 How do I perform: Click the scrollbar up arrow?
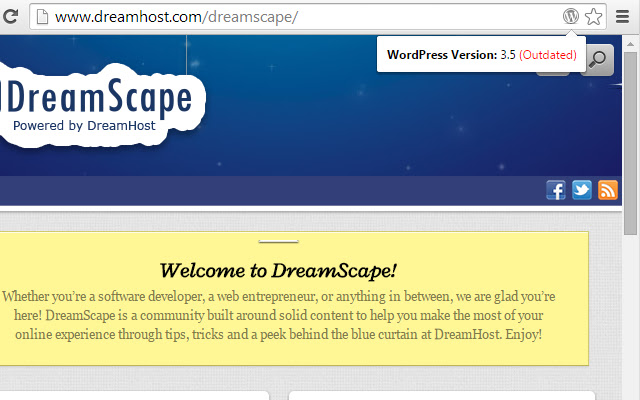[x=630, y=44]
